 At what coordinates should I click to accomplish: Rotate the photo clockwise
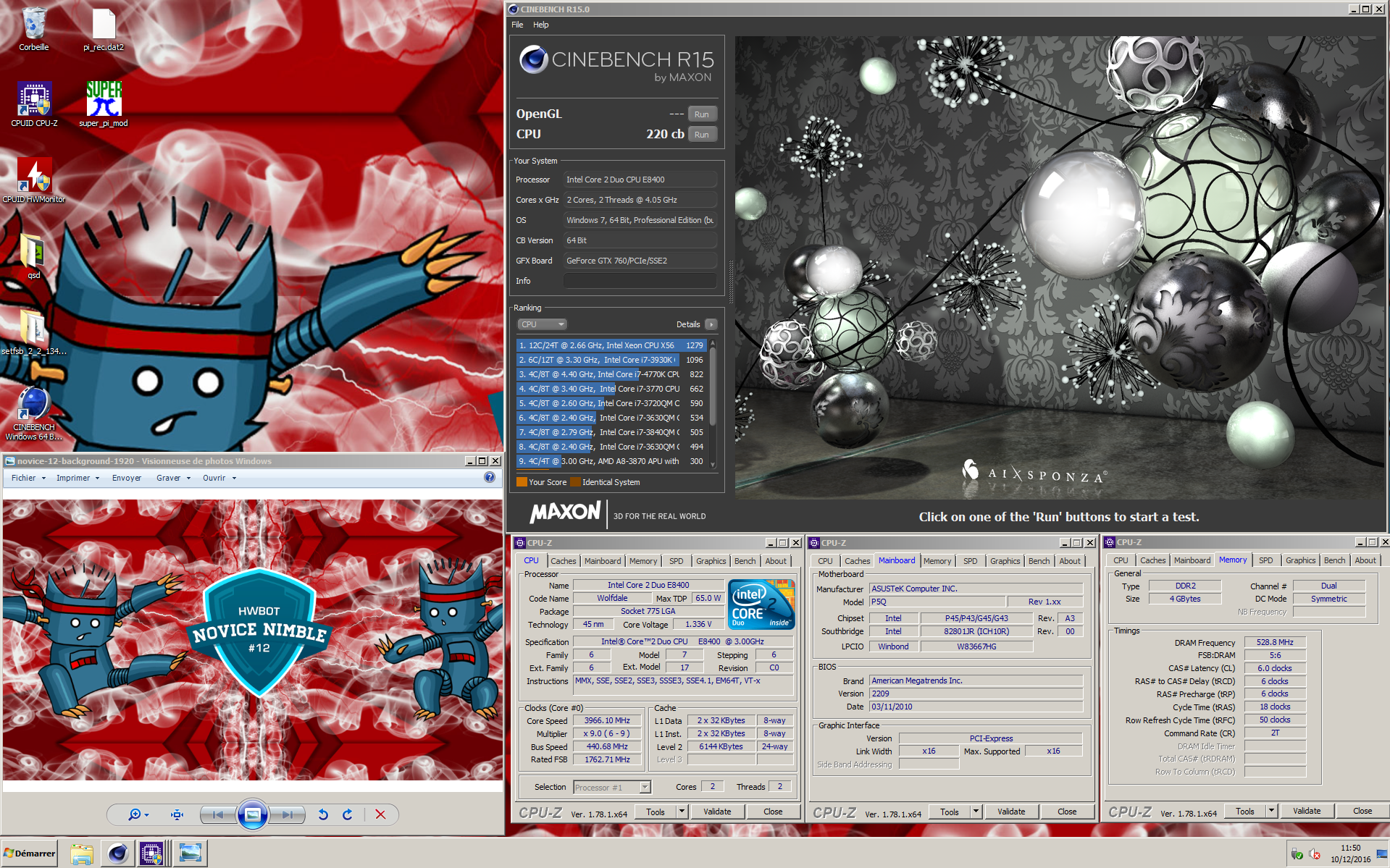pyautogui.click(x=348, y=814)
